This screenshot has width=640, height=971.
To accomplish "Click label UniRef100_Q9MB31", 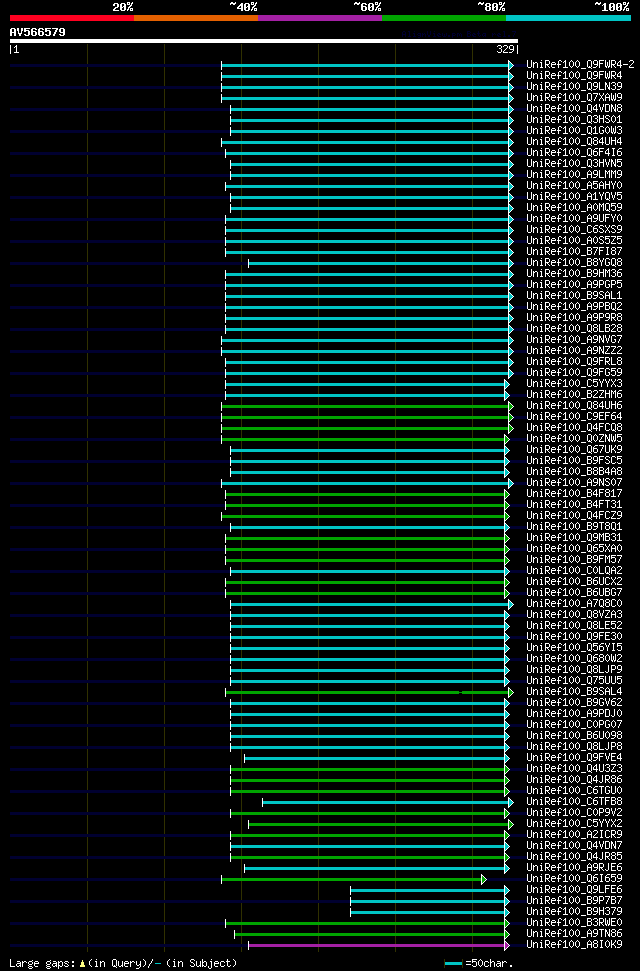I will (574, 538).
